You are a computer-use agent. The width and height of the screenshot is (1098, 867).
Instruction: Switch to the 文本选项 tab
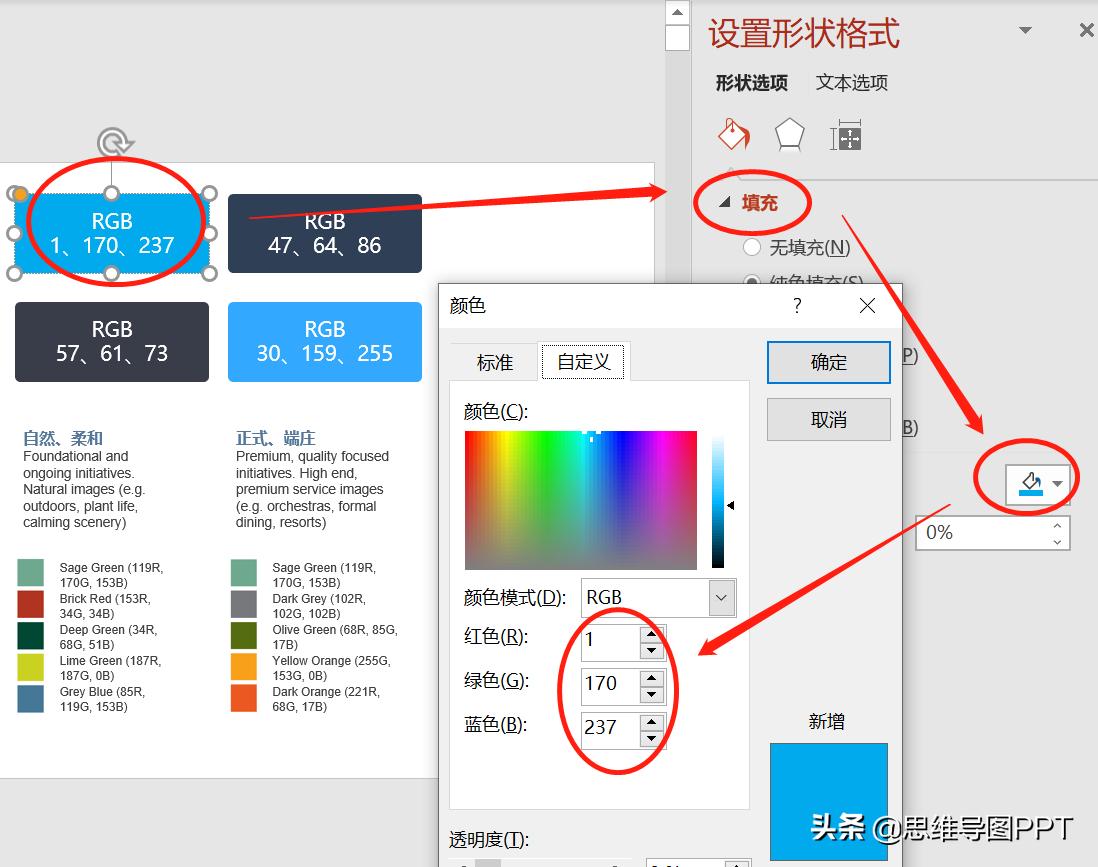click(x=850, y=83)
